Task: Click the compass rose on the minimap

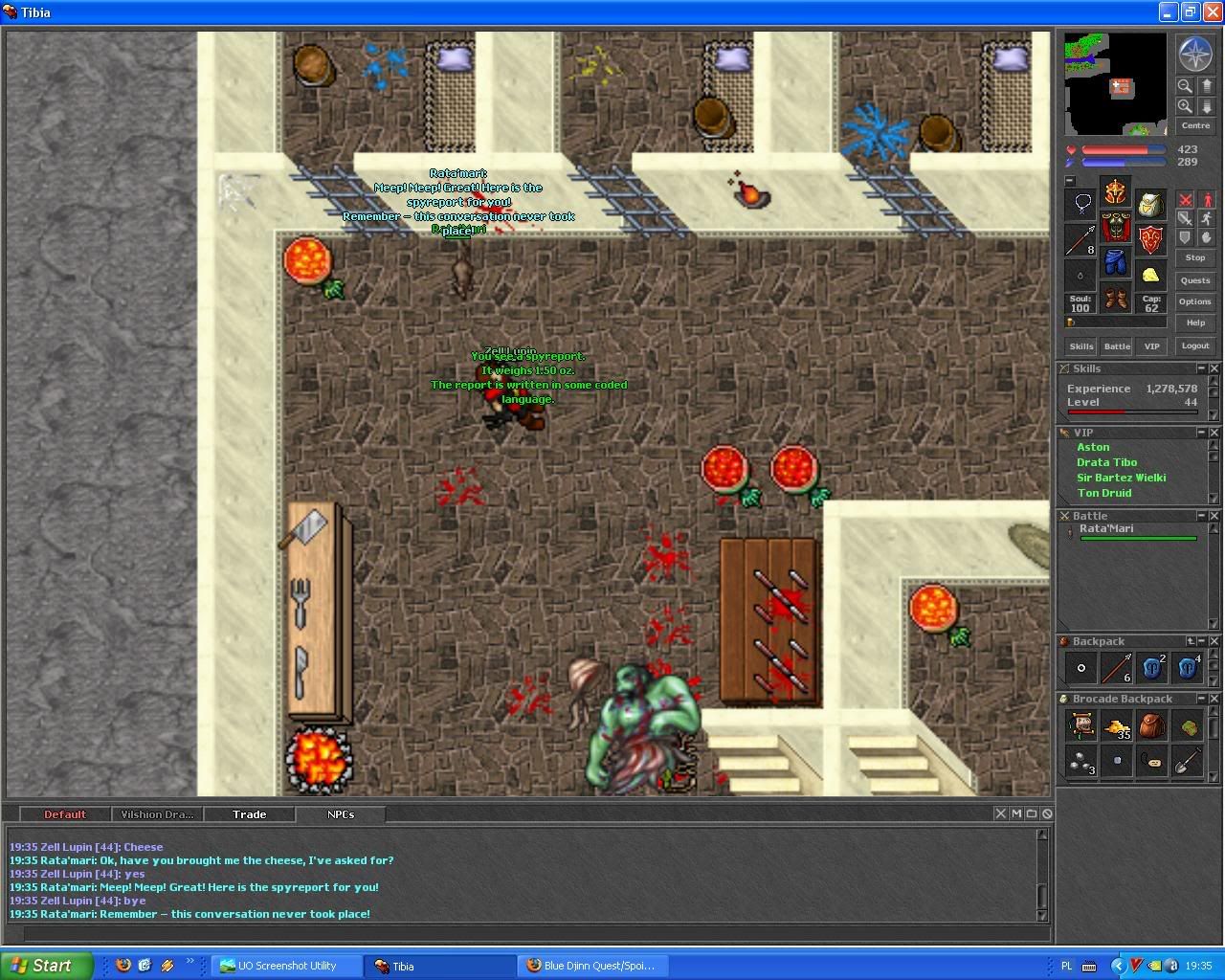Action: 1194,54
